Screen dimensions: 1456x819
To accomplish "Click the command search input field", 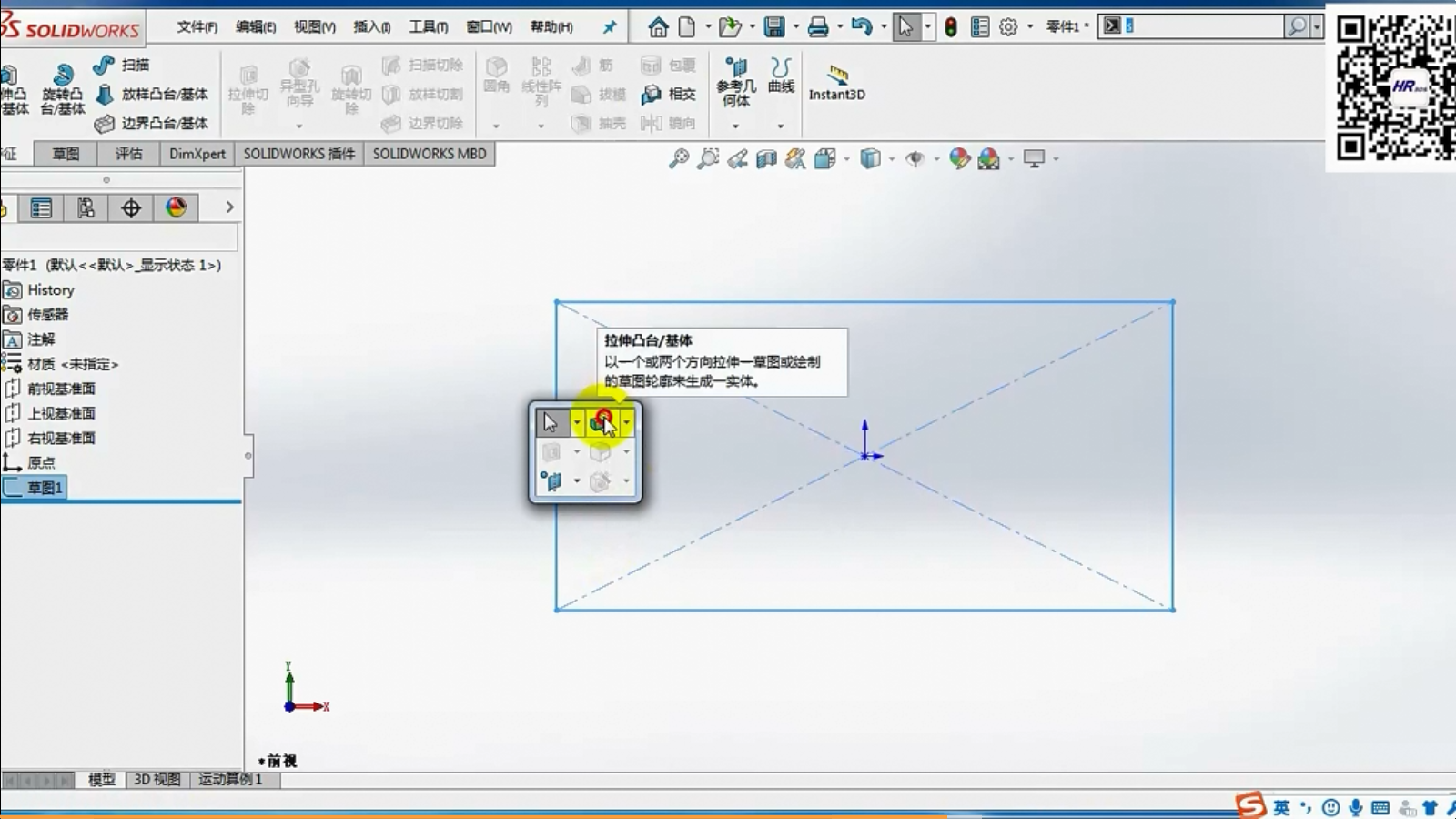I will point(1201,26).
